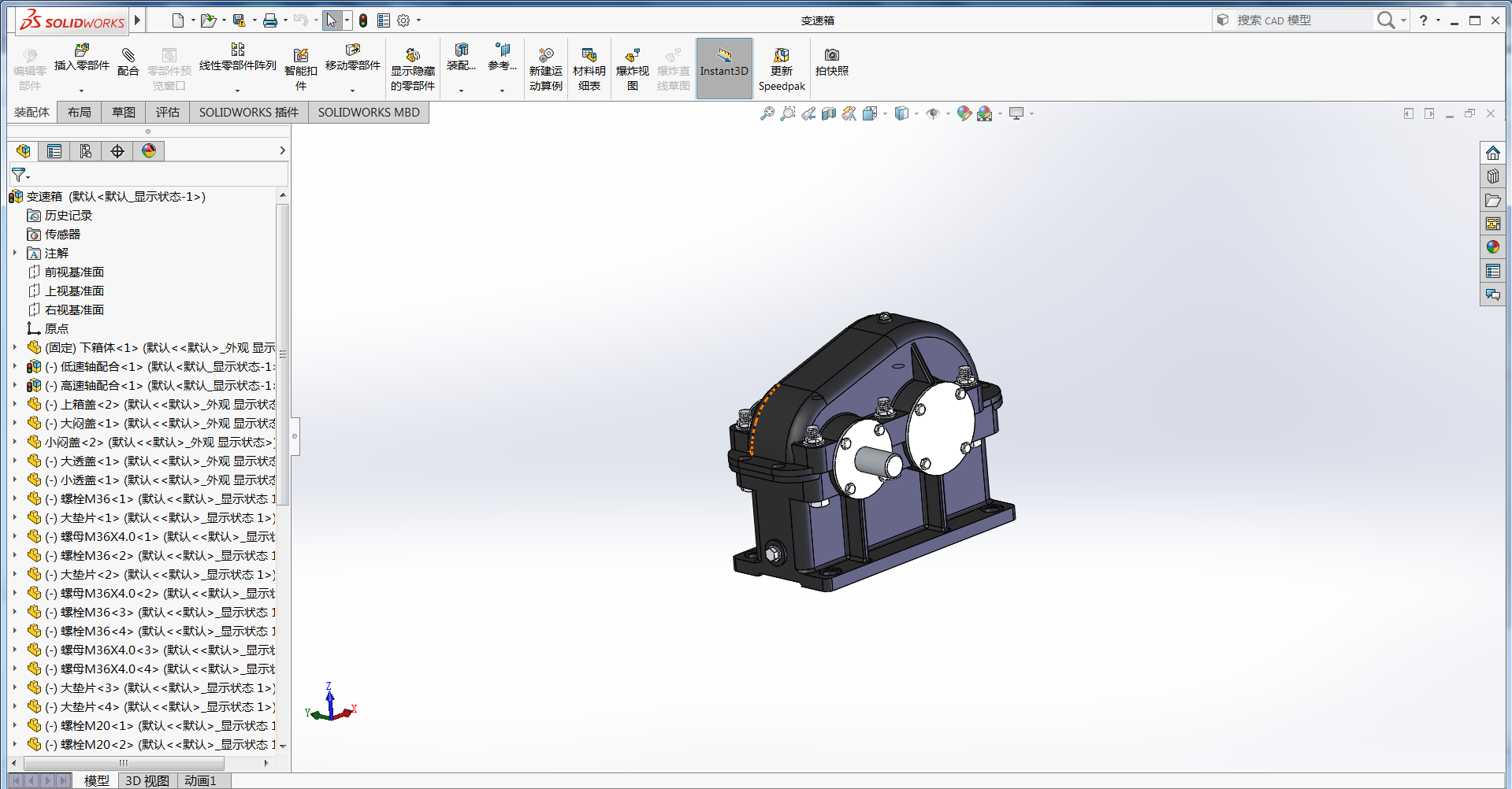The width and height of the screenshot is (1512, 789).
Task: Open the ConfigurationManager tab icon
Action: point(86,151)
